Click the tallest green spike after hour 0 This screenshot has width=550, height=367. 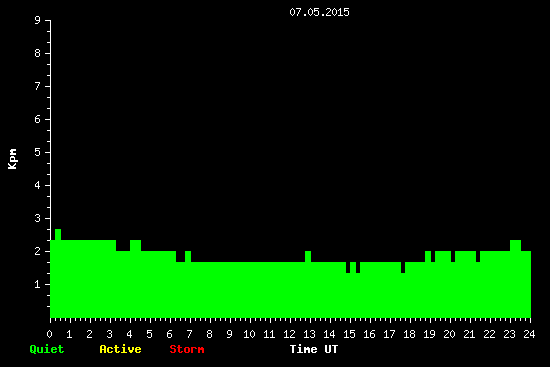tap(58, 234)
